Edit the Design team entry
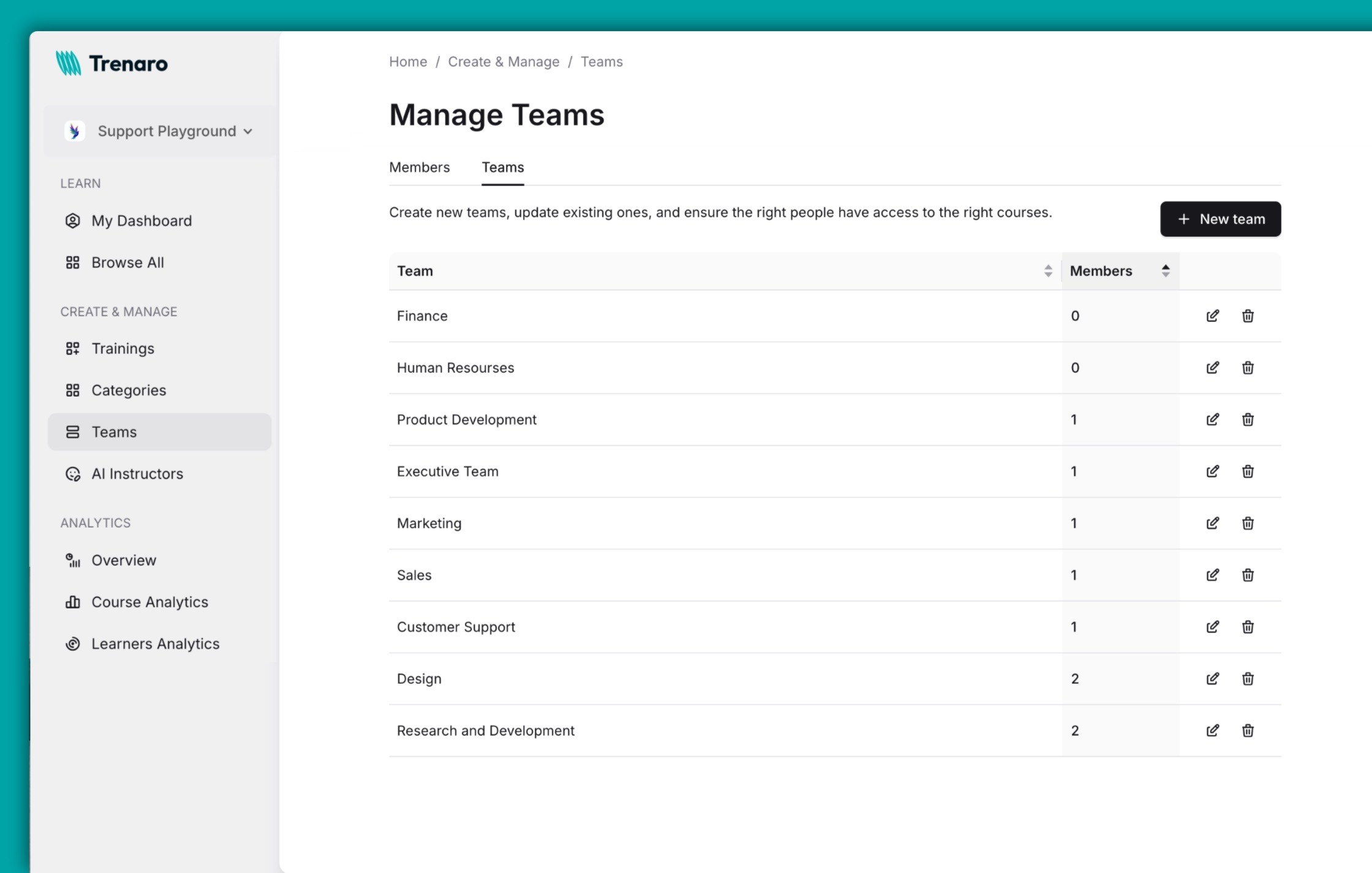Screen dimensions: 1372x873 [1213, 678]
